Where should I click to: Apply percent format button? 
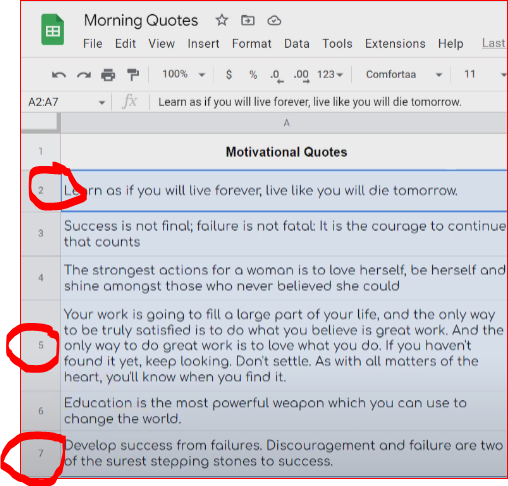tap(253, 75)
